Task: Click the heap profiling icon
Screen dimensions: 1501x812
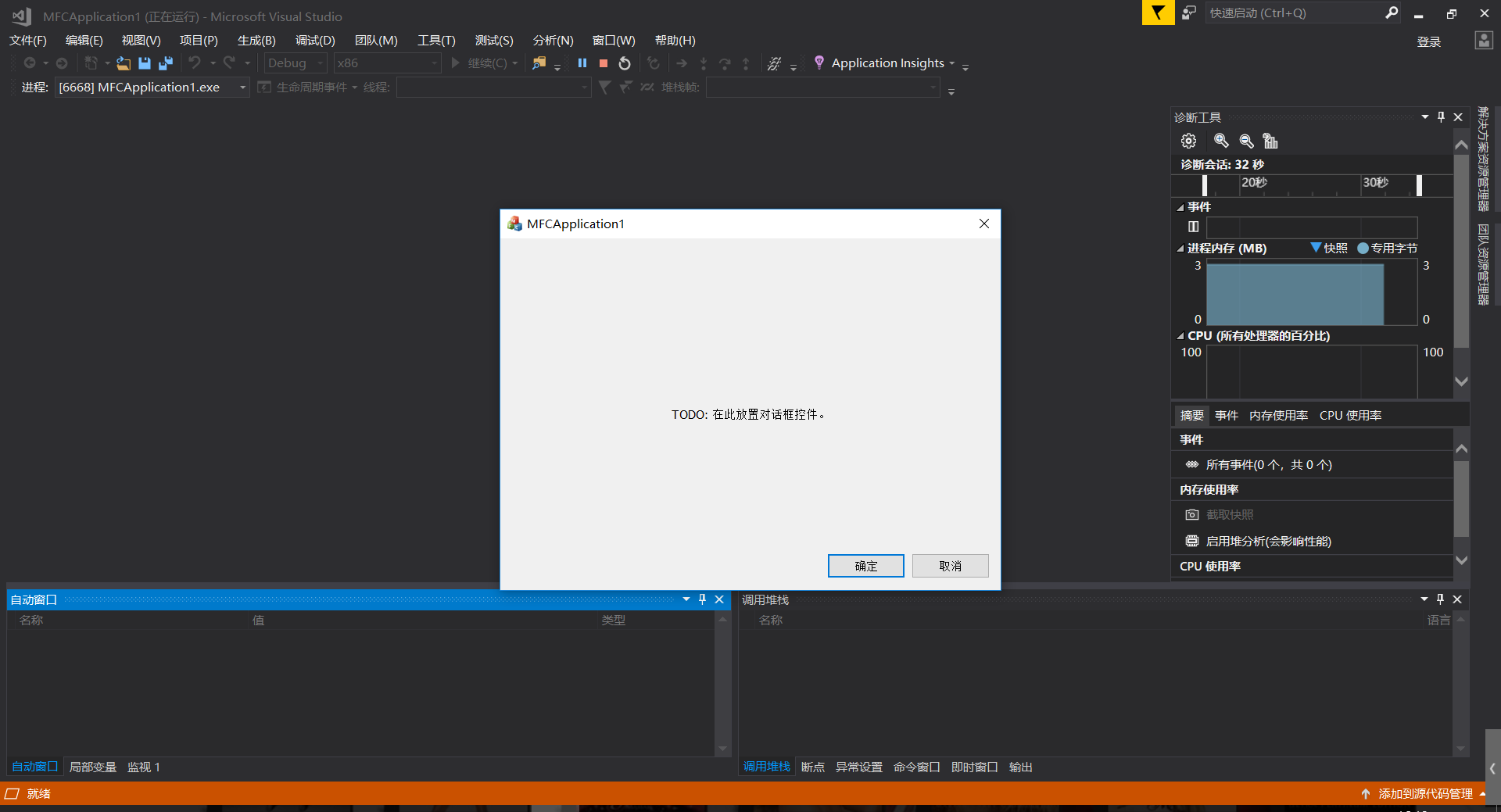Action: pyautogui.click(x=1191, y=541)
